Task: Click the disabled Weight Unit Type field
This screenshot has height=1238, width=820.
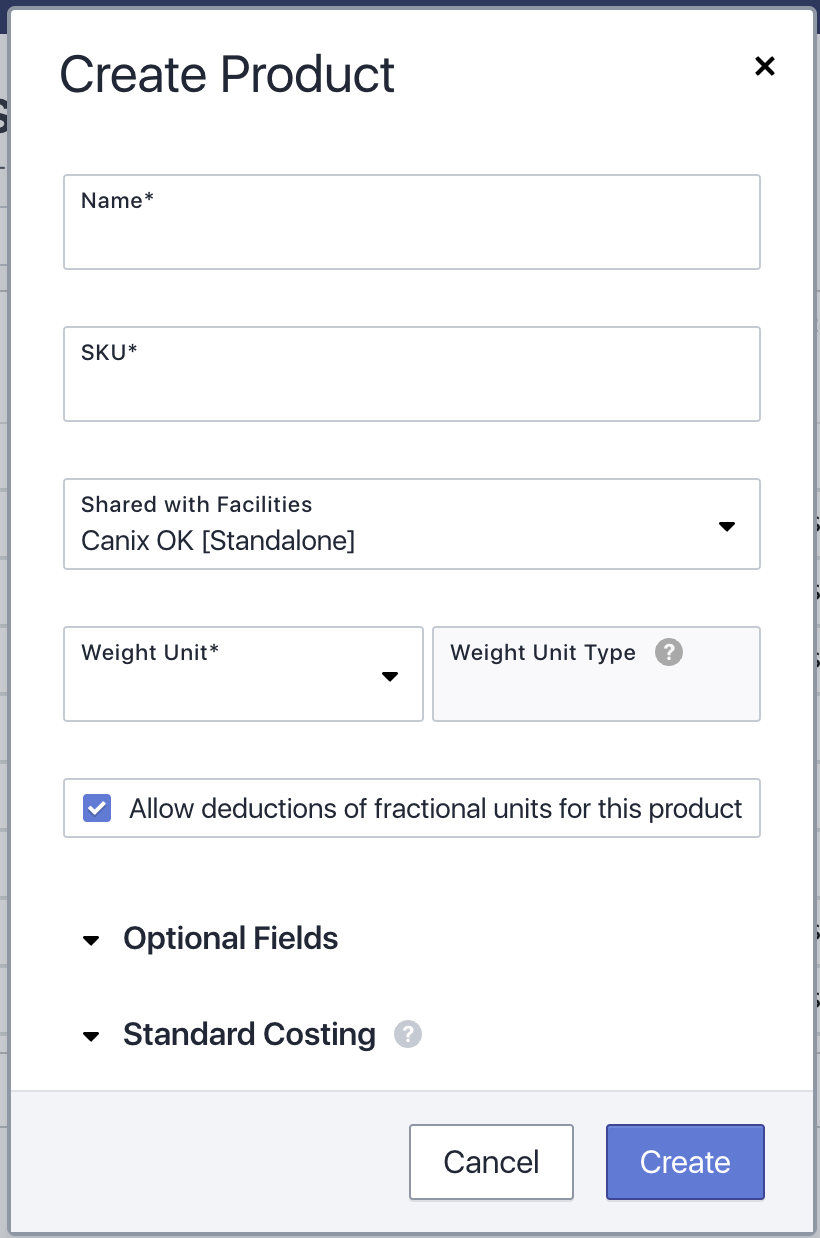Action: point(596,674)
